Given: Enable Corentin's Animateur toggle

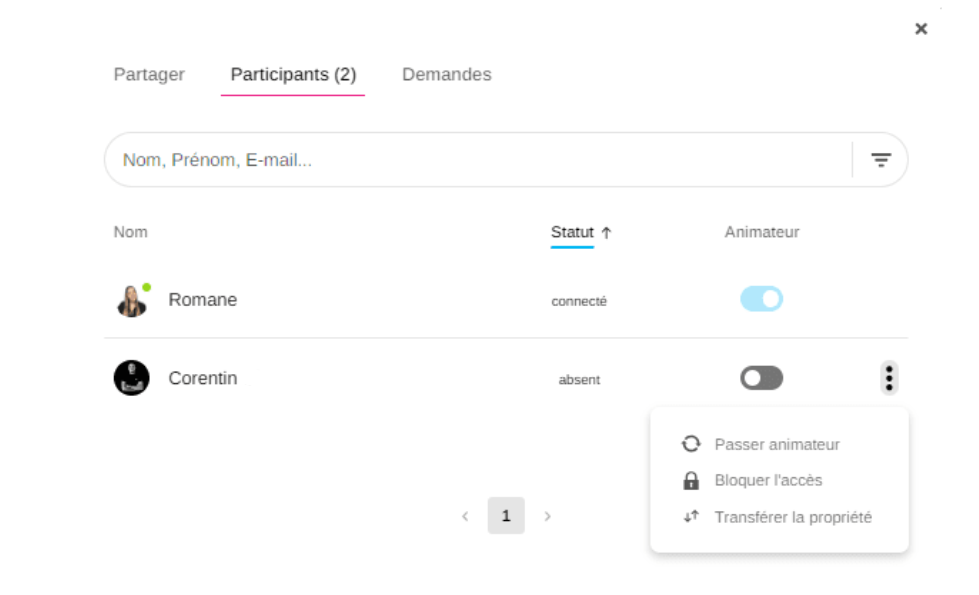Looking at the screenshot, I should pos(761,378).
